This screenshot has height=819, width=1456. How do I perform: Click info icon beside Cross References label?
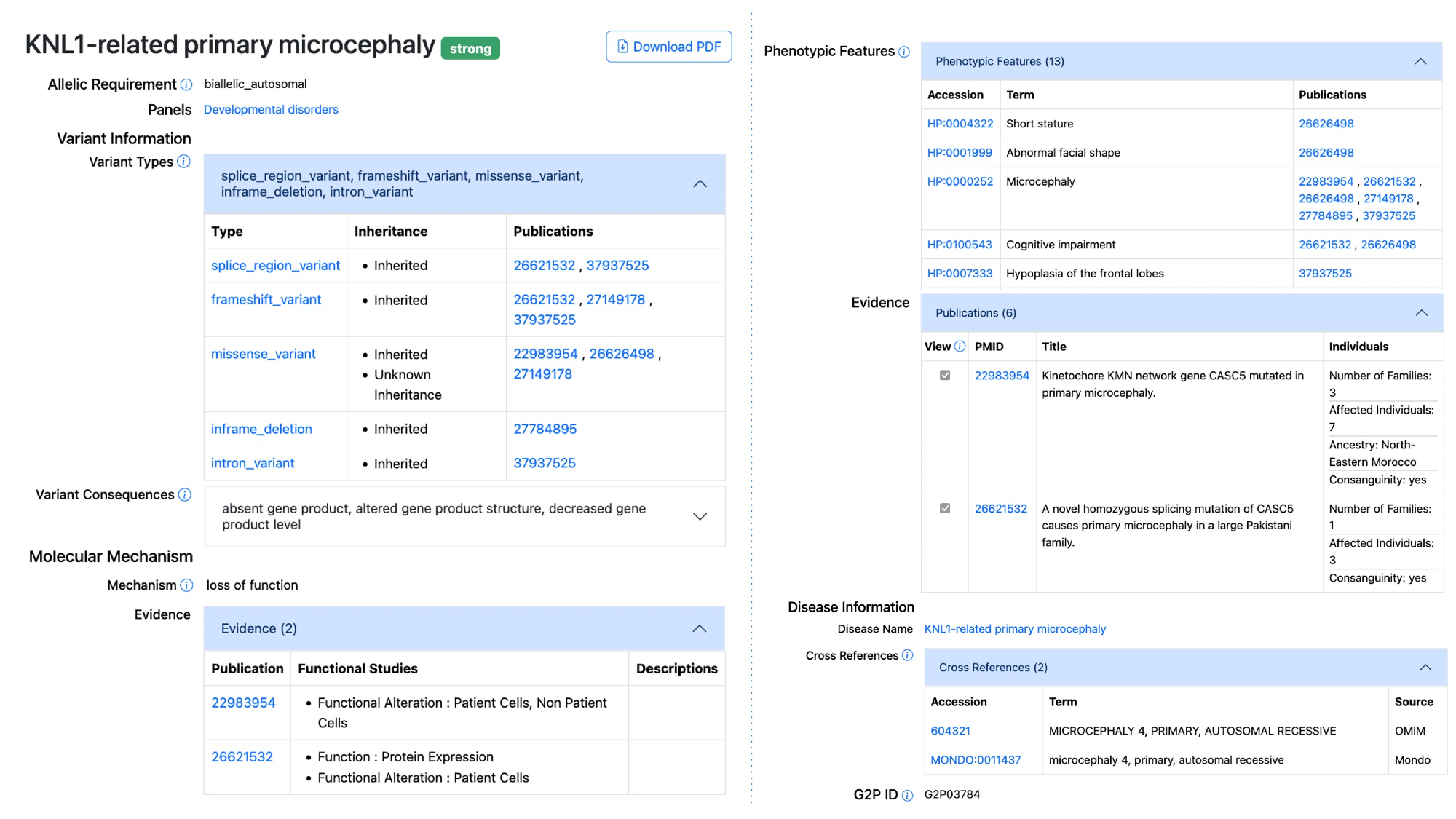907,655
